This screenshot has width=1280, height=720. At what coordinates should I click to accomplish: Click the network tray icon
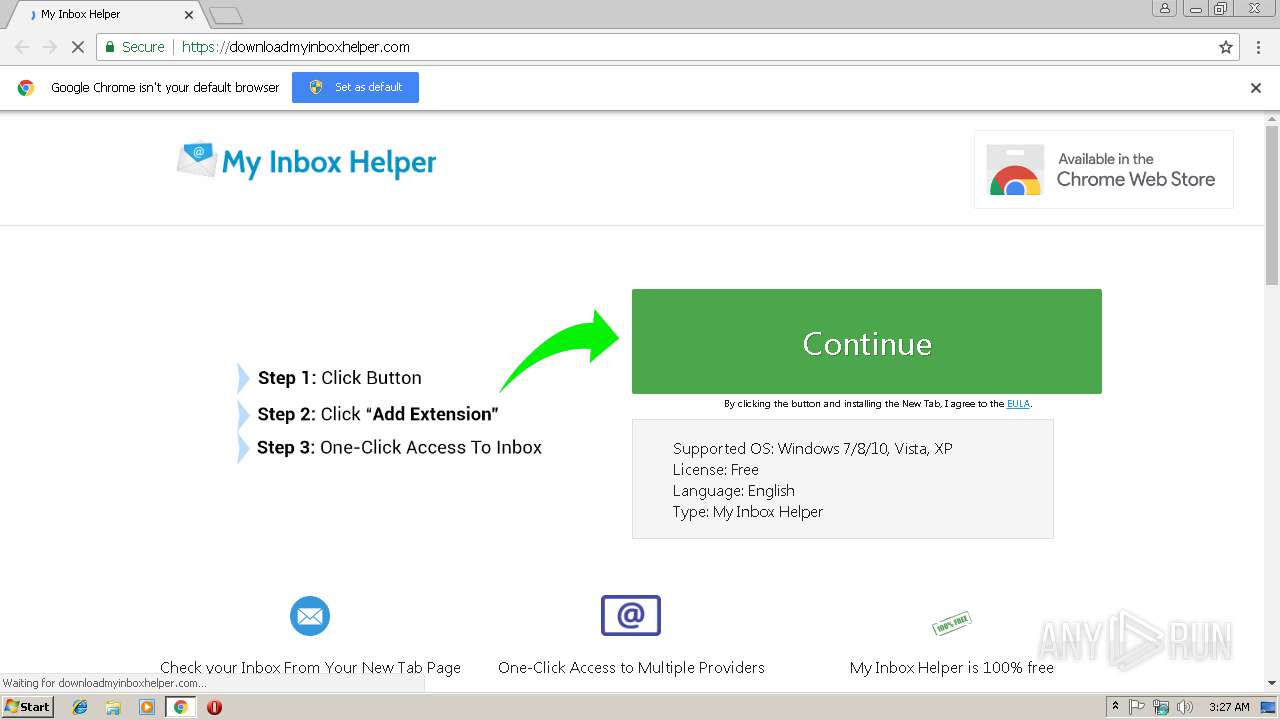(x=1161, y=707)
